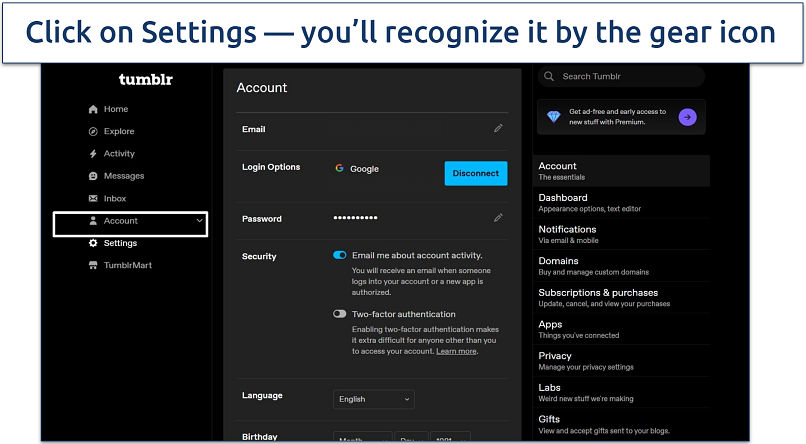Screen dimensions: 806x444
Task: Open Inbox in the left menu
Action: (x=115, y=198)
